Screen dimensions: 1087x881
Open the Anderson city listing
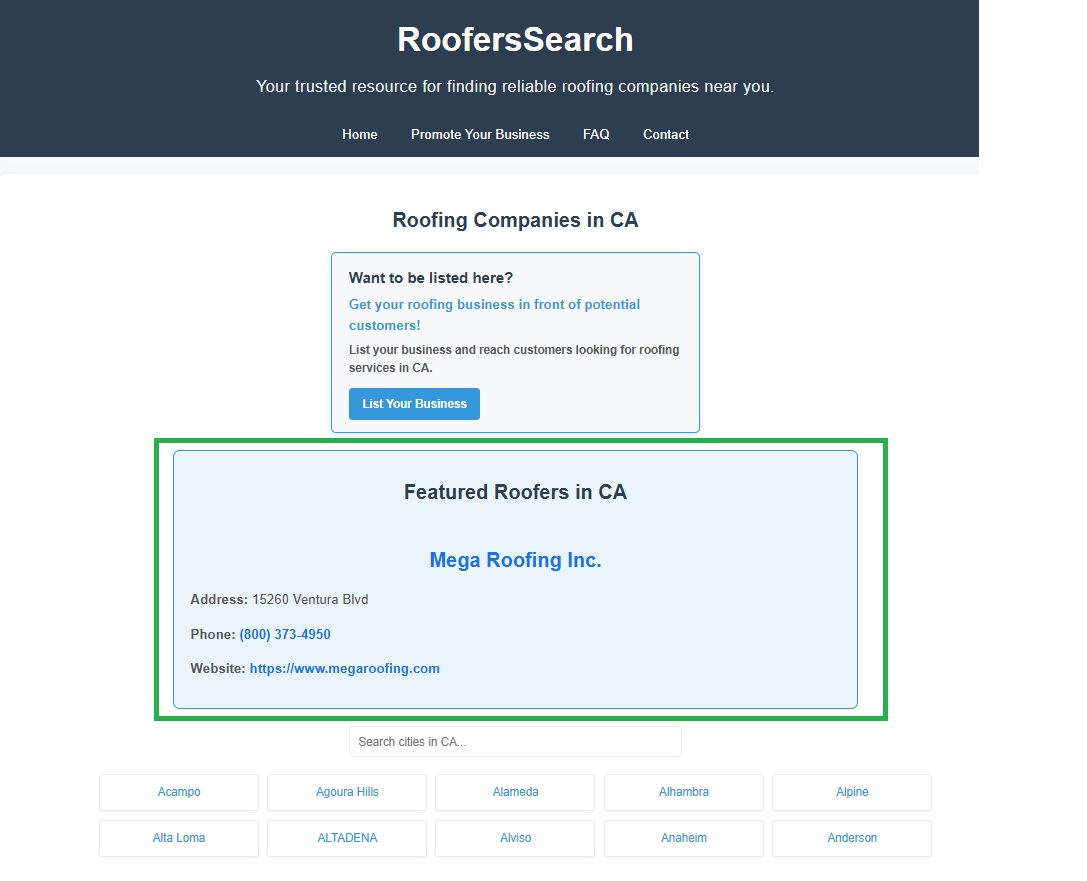852,838
